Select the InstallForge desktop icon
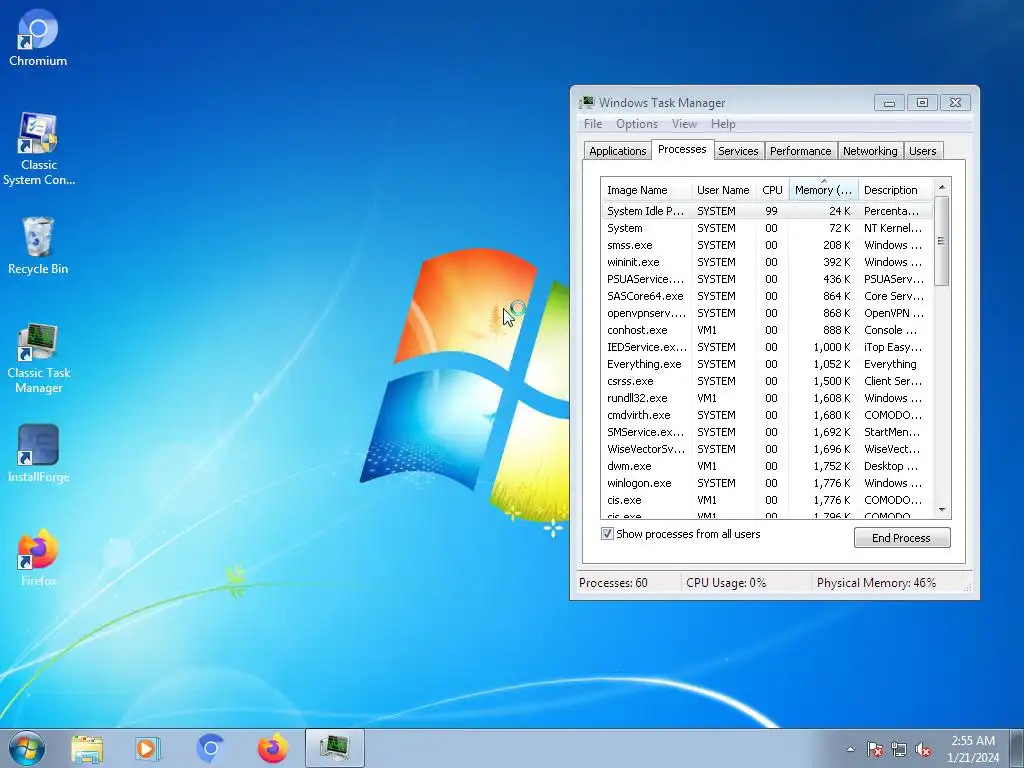The width and height of the screenshot is (1024, 768). (x=39, y=453)
